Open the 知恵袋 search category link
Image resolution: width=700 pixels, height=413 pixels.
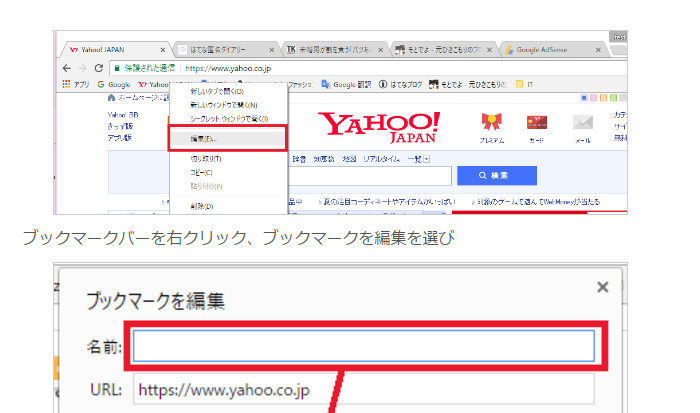tap(324, 159)
